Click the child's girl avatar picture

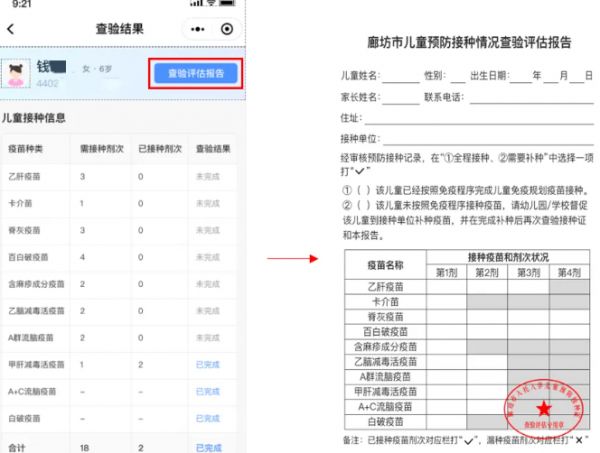[18, 73]
